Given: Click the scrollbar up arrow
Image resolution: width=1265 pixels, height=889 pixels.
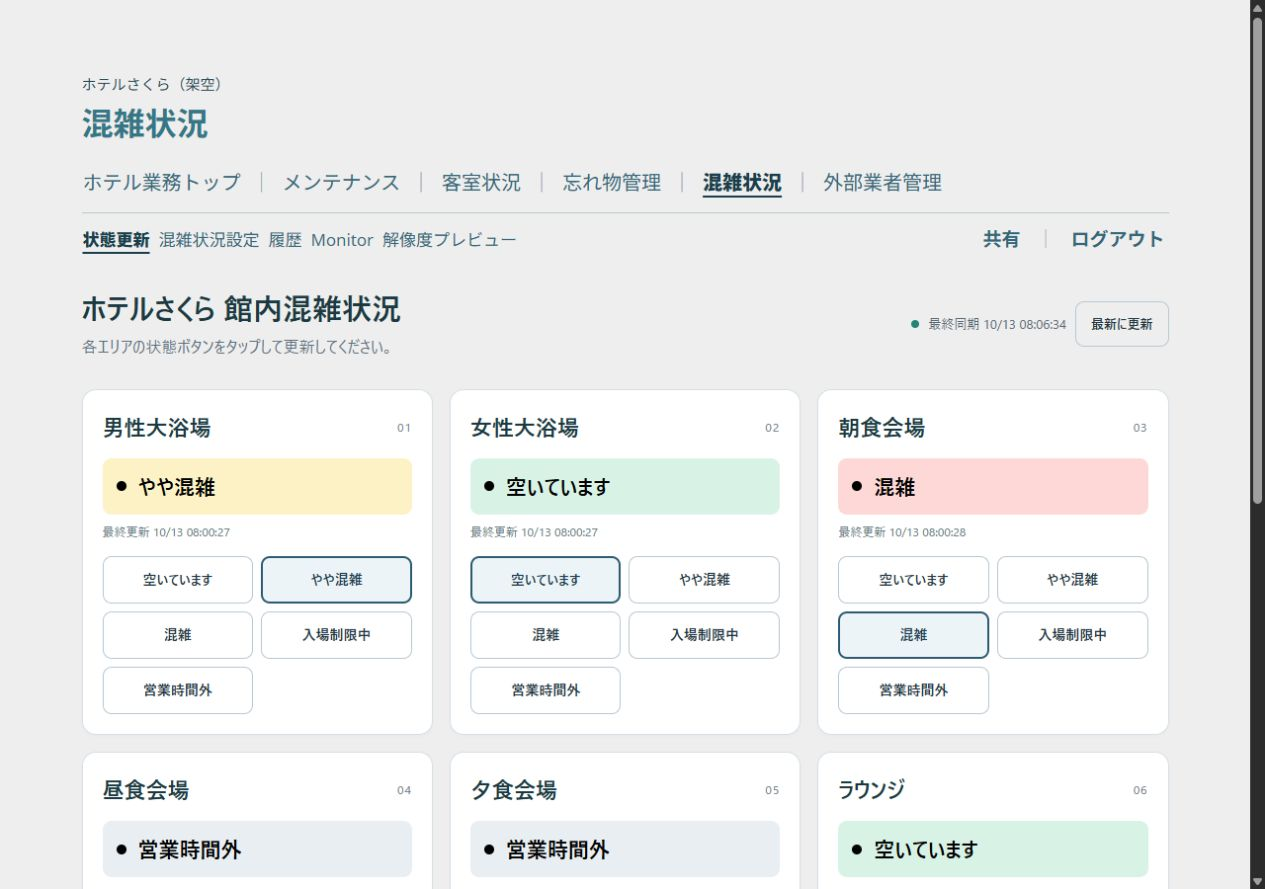Looking at the screenshot, I should [x=1257, y=8].
